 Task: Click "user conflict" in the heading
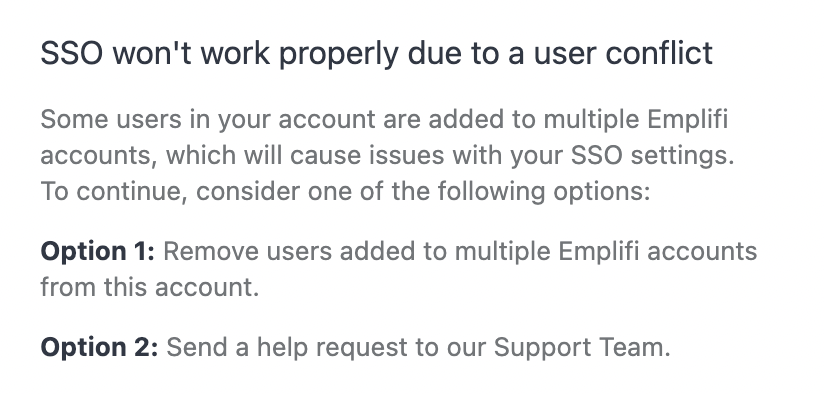[623, 53]
